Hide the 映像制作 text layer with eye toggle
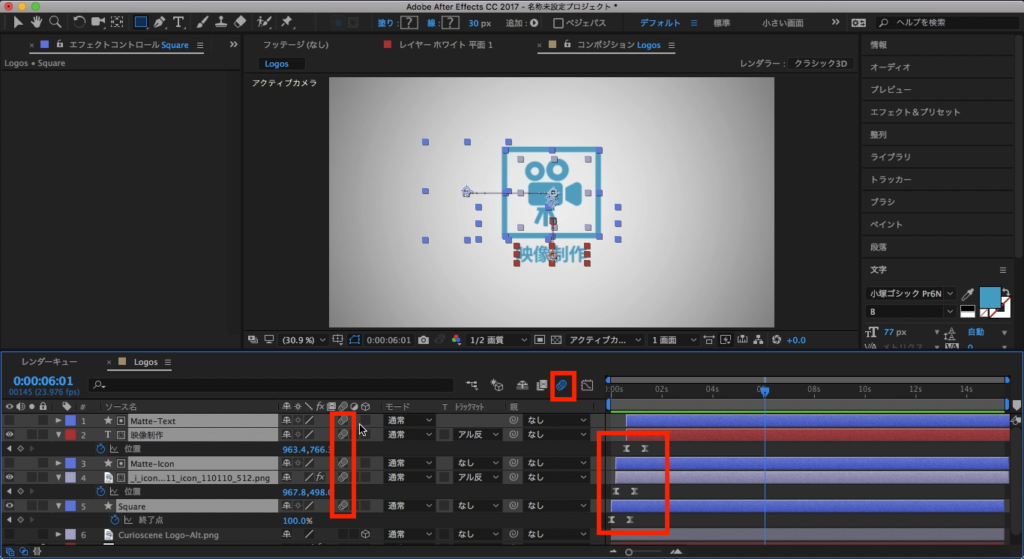The width and height of the screenshot is (1024, 559). tap(10, 435)
